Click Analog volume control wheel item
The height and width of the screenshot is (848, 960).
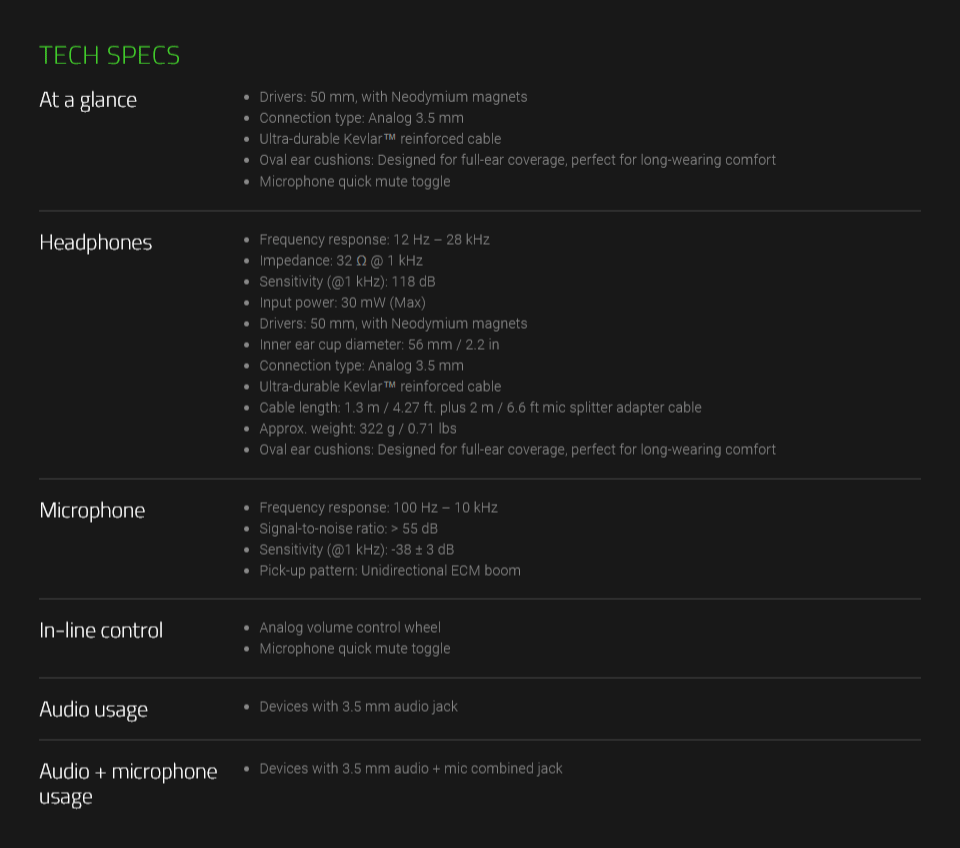coord(350,628)
